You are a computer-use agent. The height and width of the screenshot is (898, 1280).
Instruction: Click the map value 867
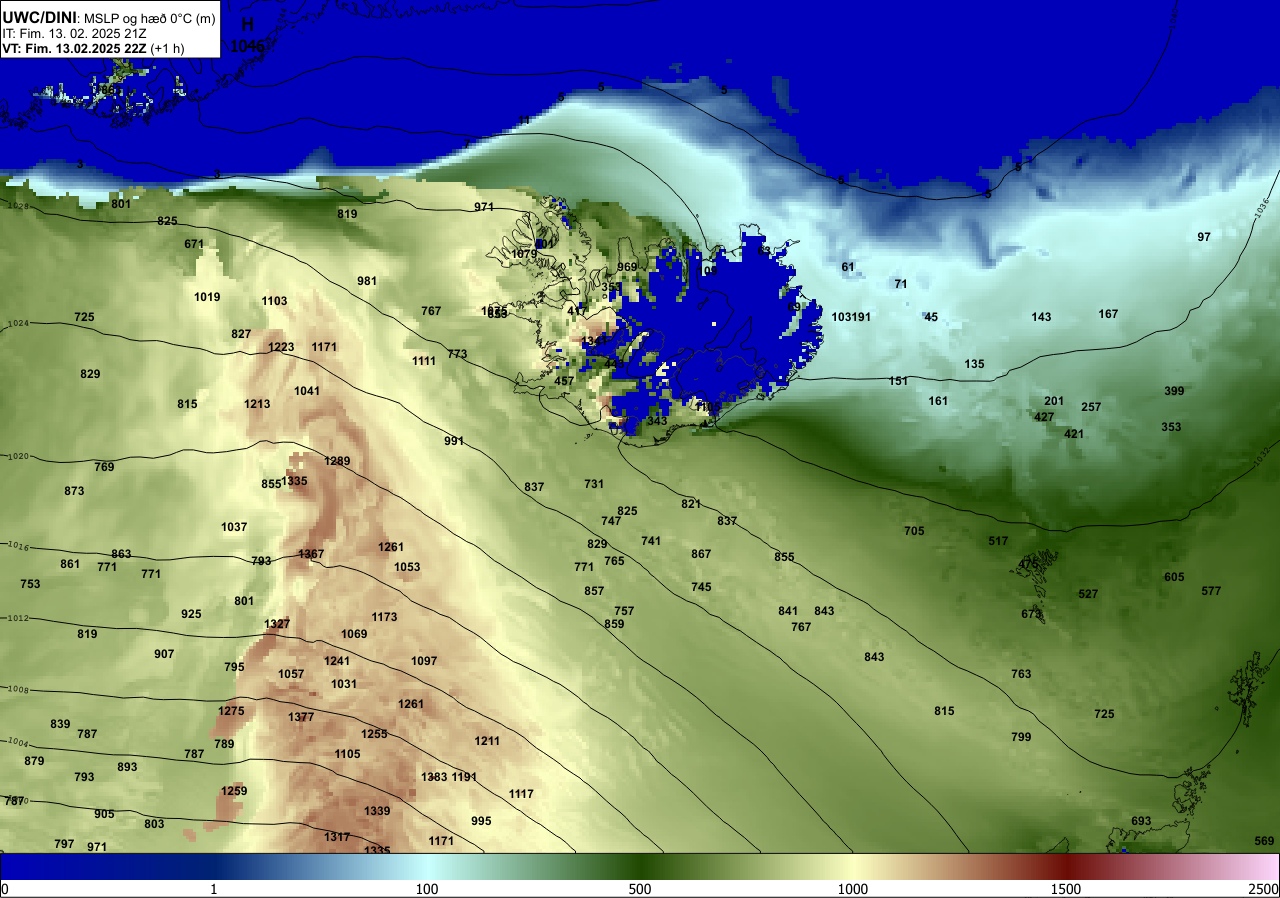click(701, 554)
